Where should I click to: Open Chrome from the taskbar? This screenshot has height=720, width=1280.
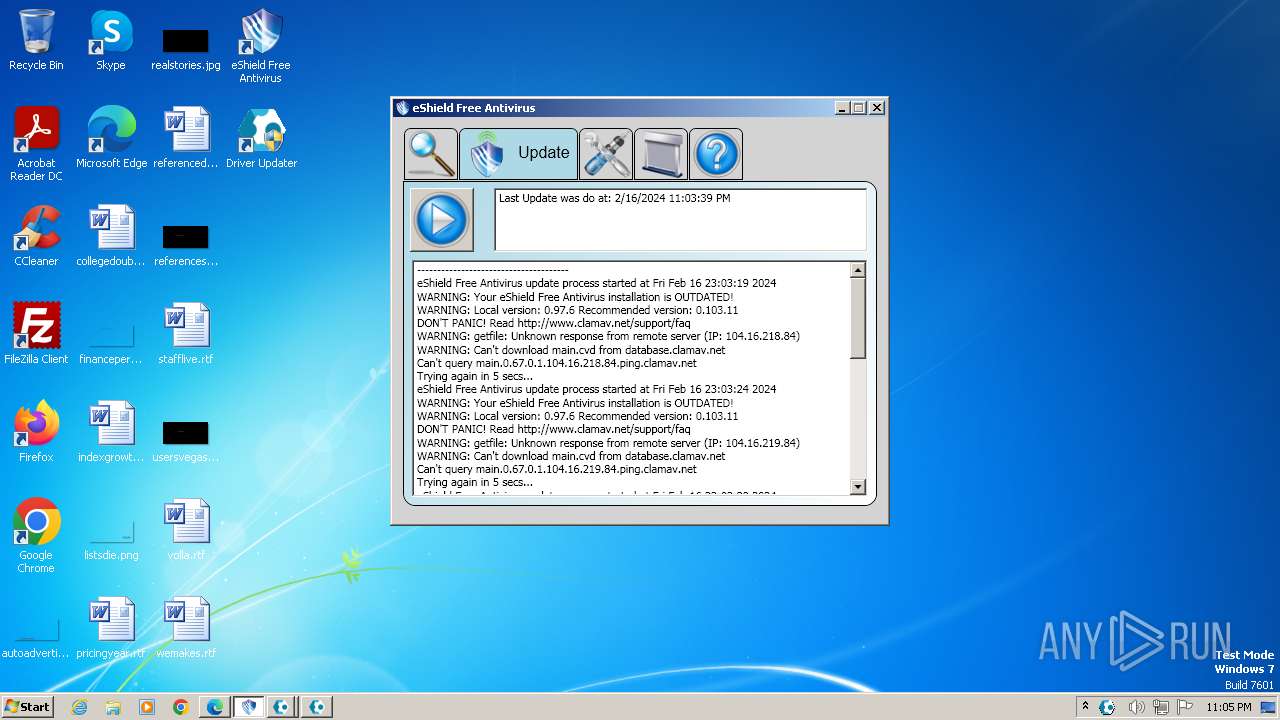pos(181,707)
